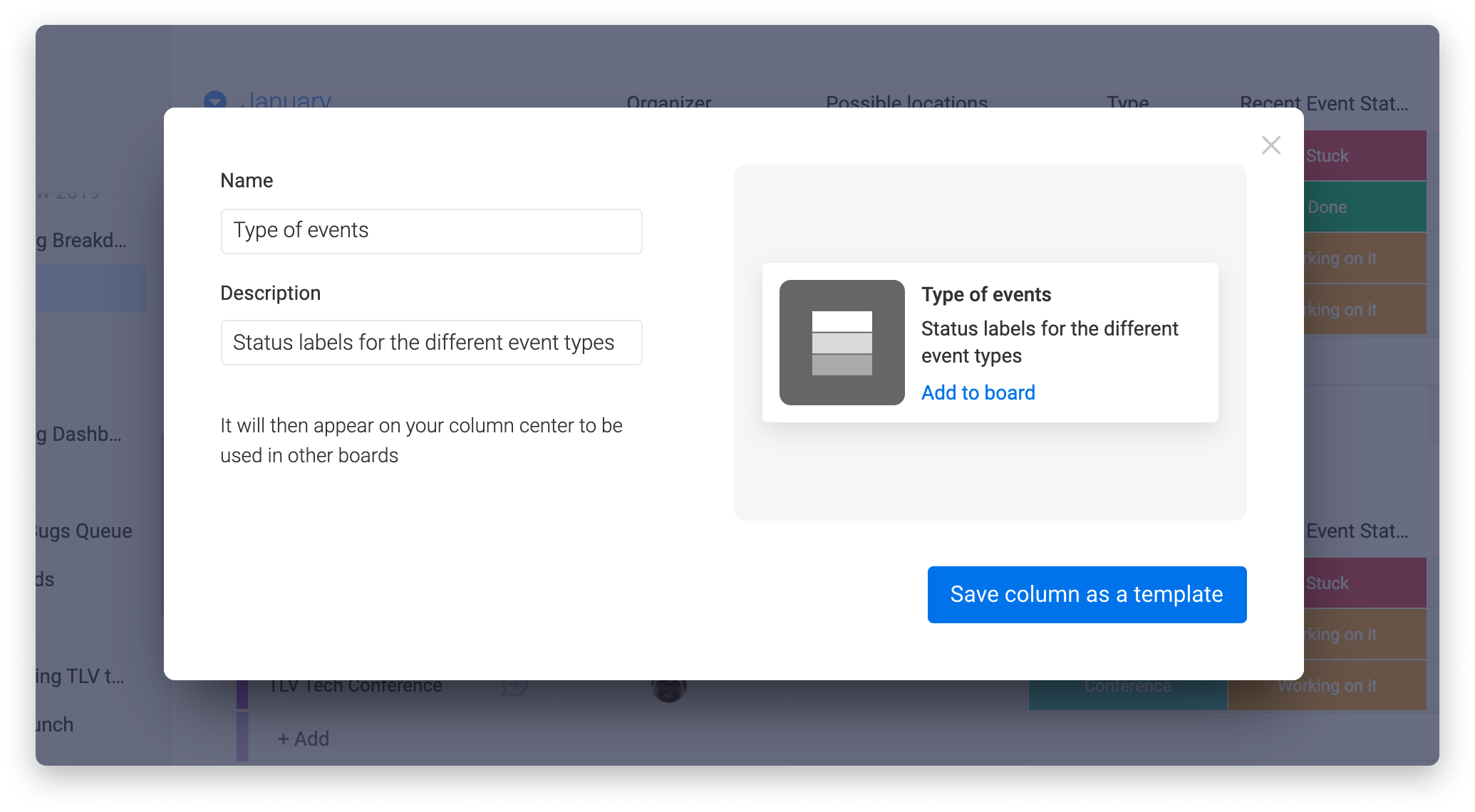
Task: Click the Breakd... sidebar board item
Action: click(82, 241)
